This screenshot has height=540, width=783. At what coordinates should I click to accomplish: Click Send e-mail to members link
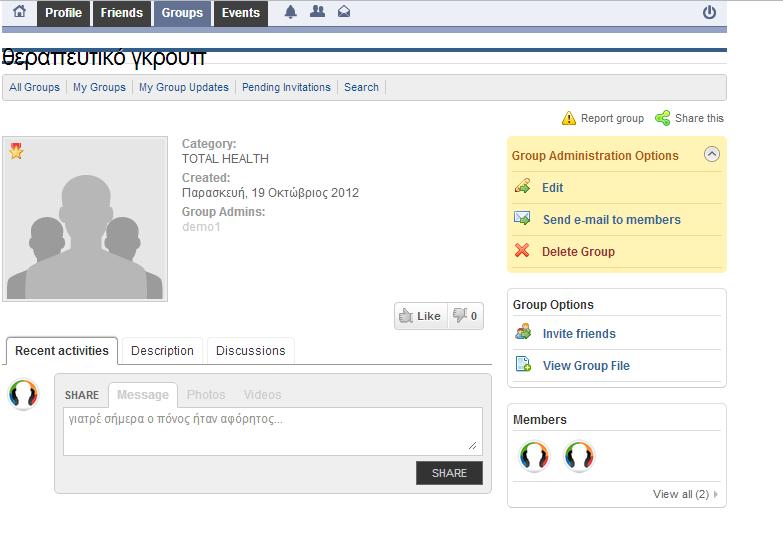[x=612, y=220]
